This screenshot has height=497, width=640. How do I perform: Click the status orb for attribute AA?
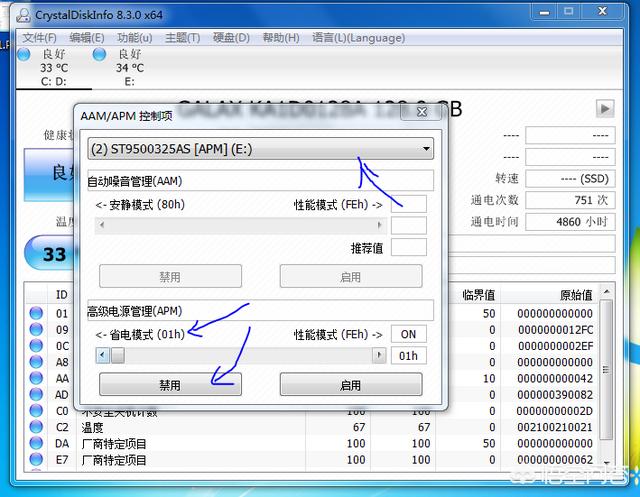click(36, 378)
